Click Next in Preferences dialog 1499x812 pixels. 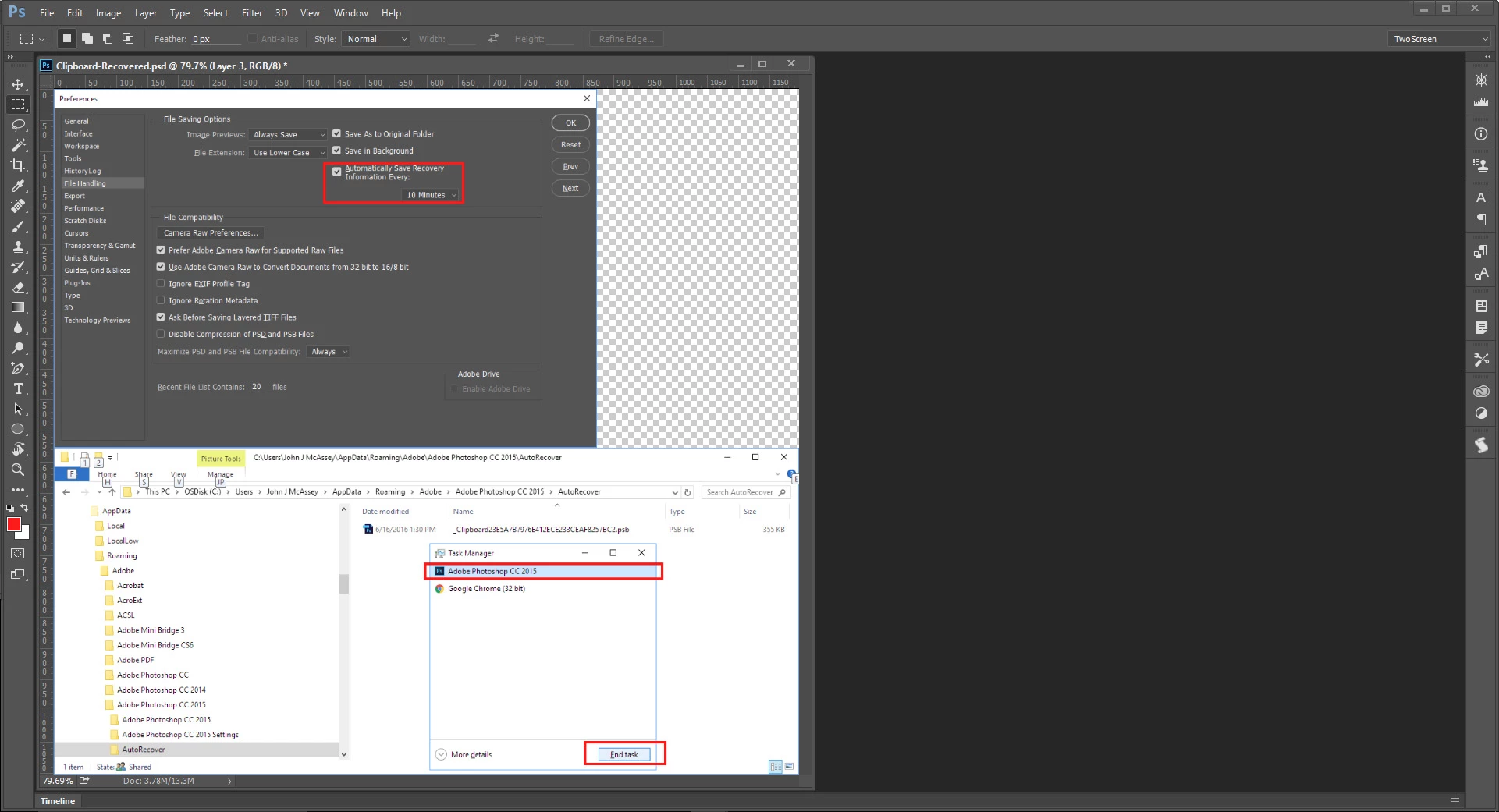pyautogui.click(x=570, y=189)
